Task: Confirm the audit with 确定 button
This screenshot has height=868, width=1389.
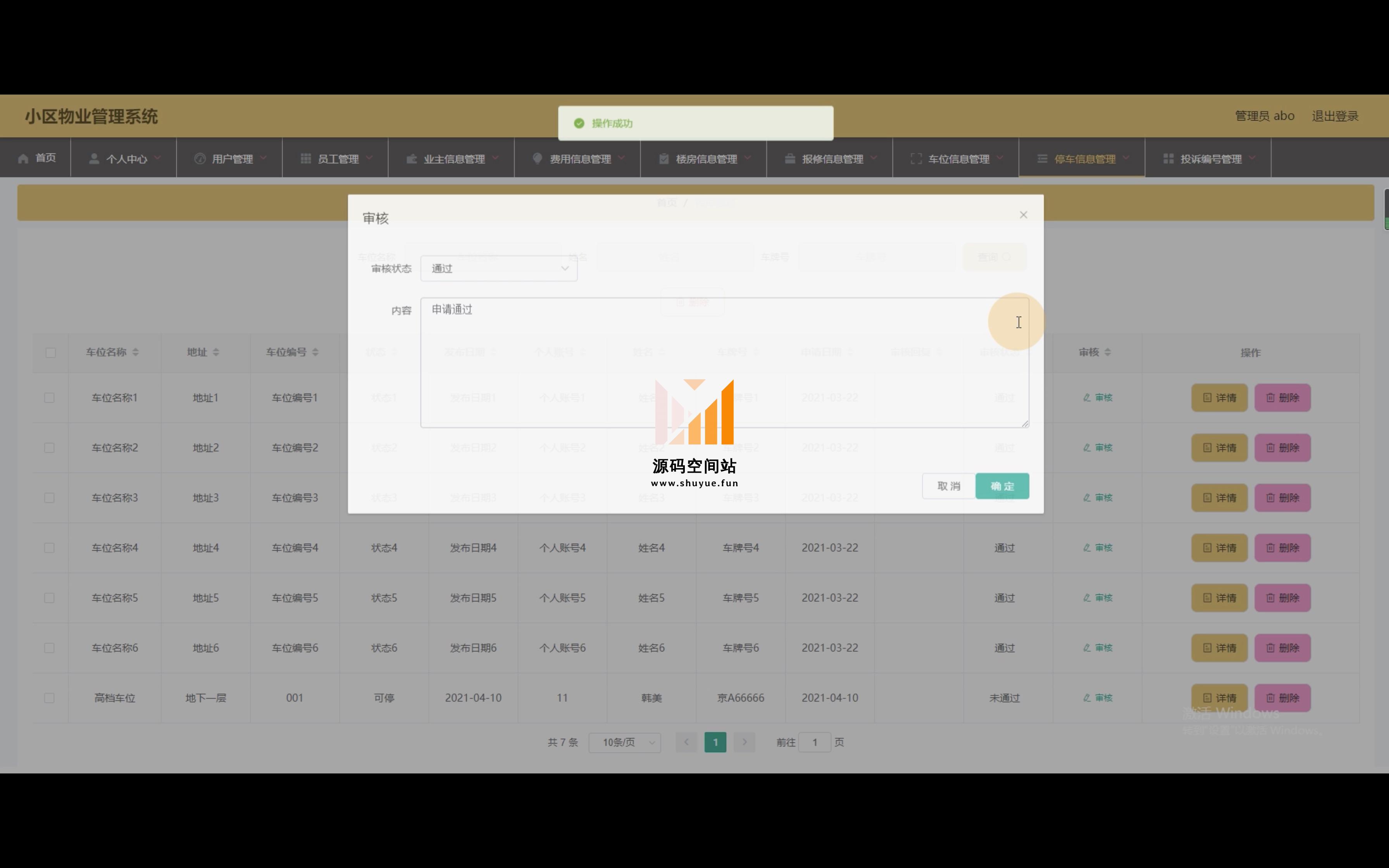Action: 1002,486
